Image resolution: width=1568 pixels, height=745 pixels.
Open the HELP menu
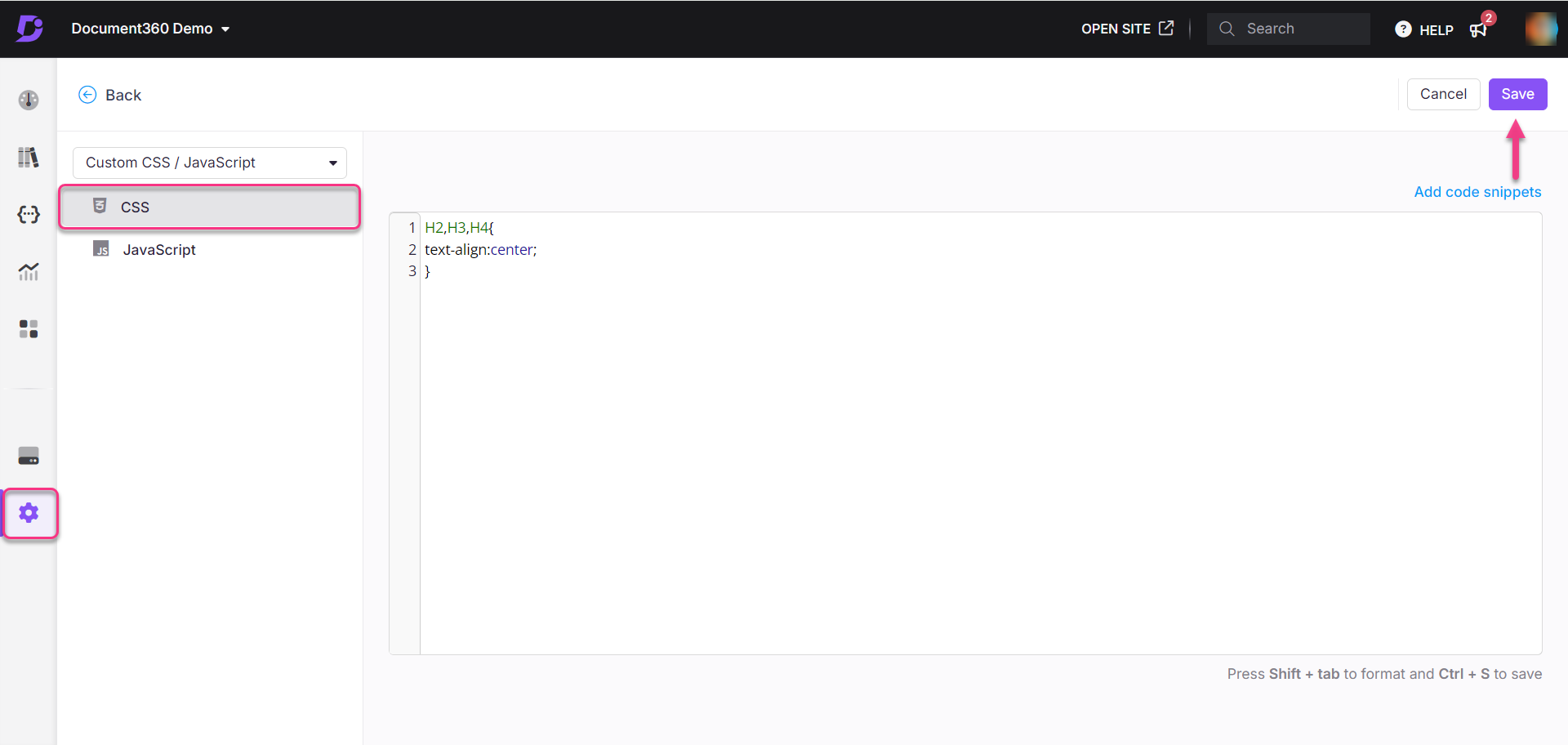point(1424,29)
